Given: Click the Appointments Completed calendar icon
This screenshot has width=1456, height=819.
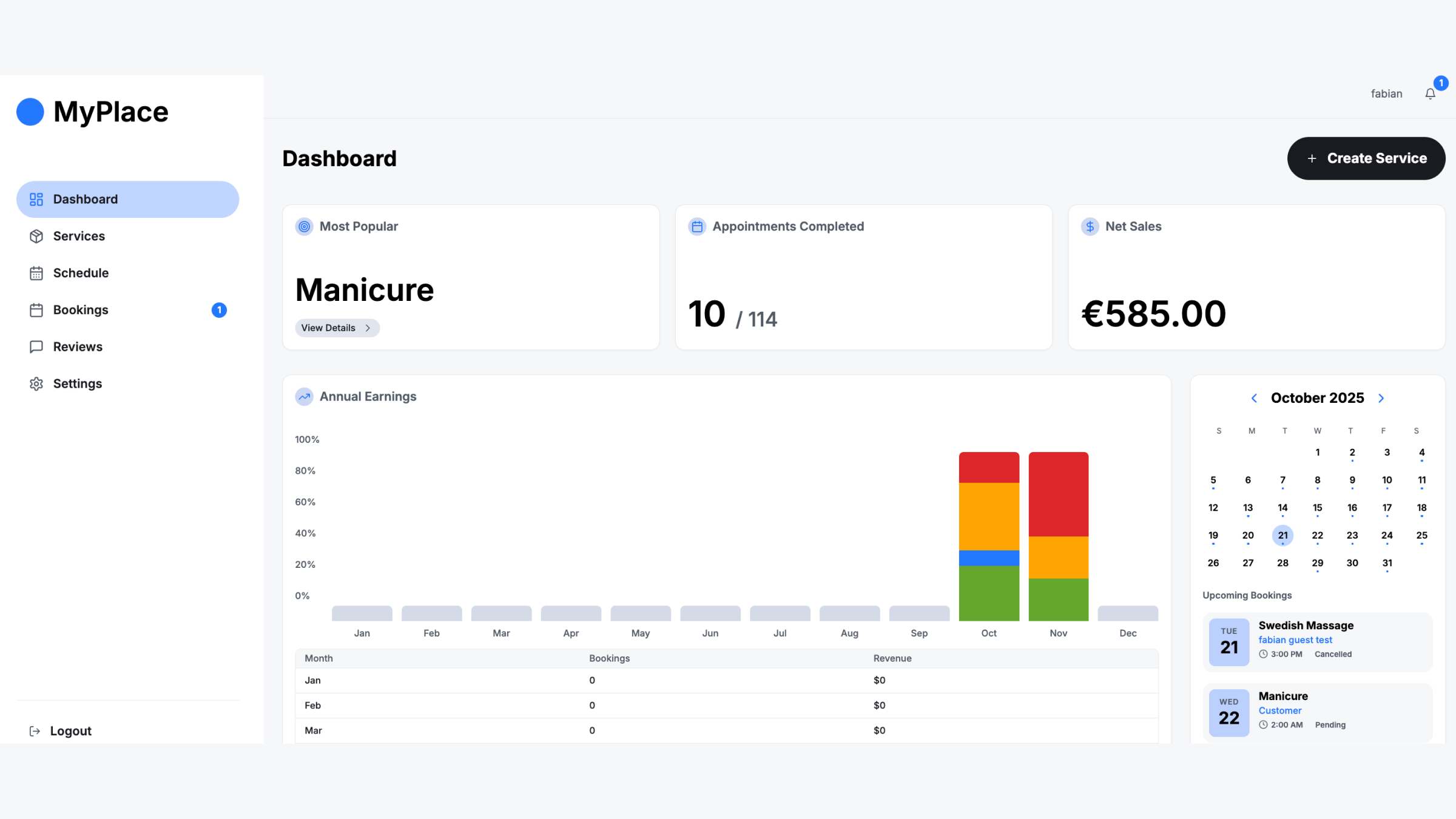Looking at the screenshot, I should [x=697, y=226].
